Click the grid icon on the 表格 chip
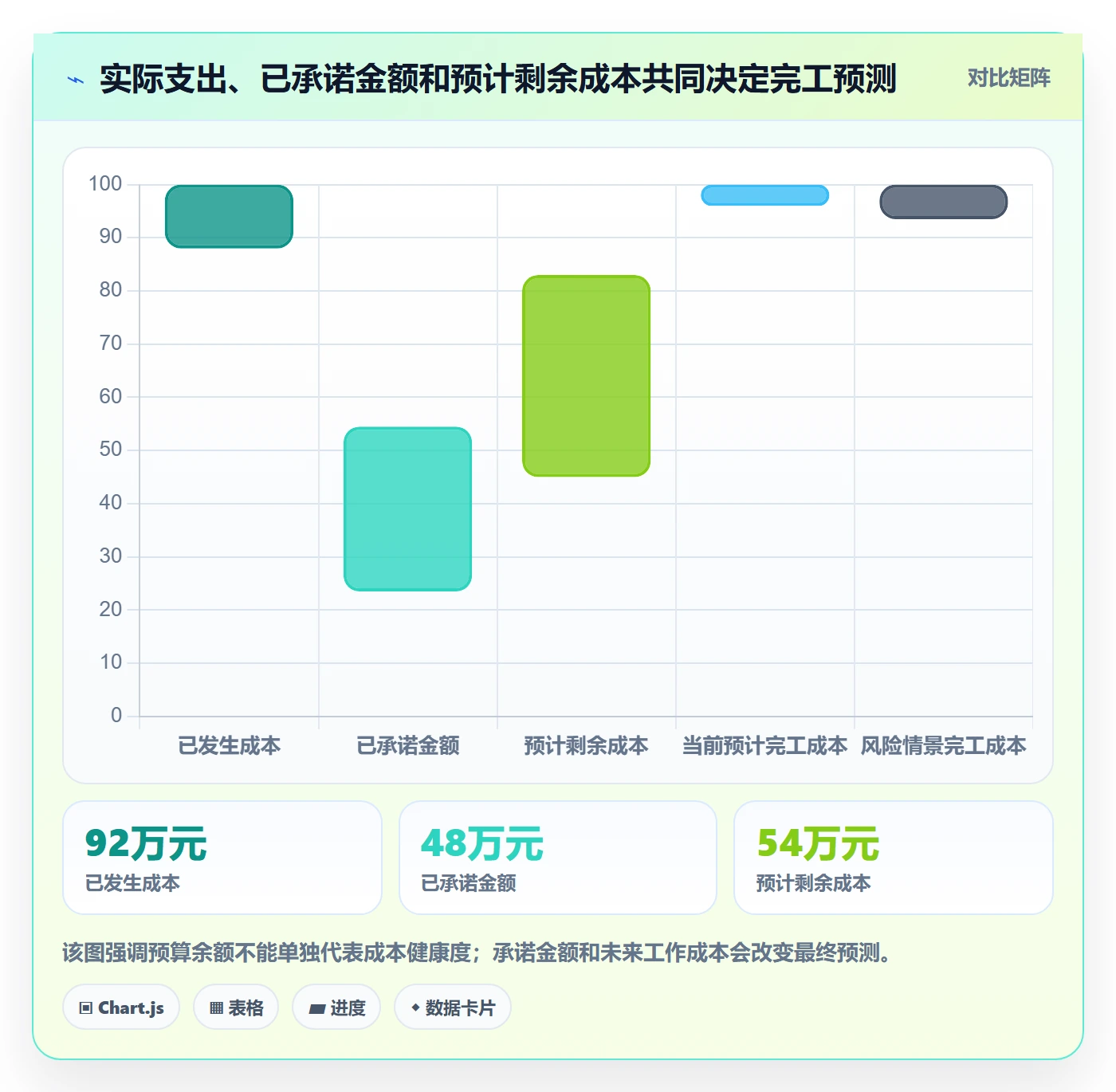This screenshot has width=1116, height=1092. pyautogui.click(x=216, y=1008)
